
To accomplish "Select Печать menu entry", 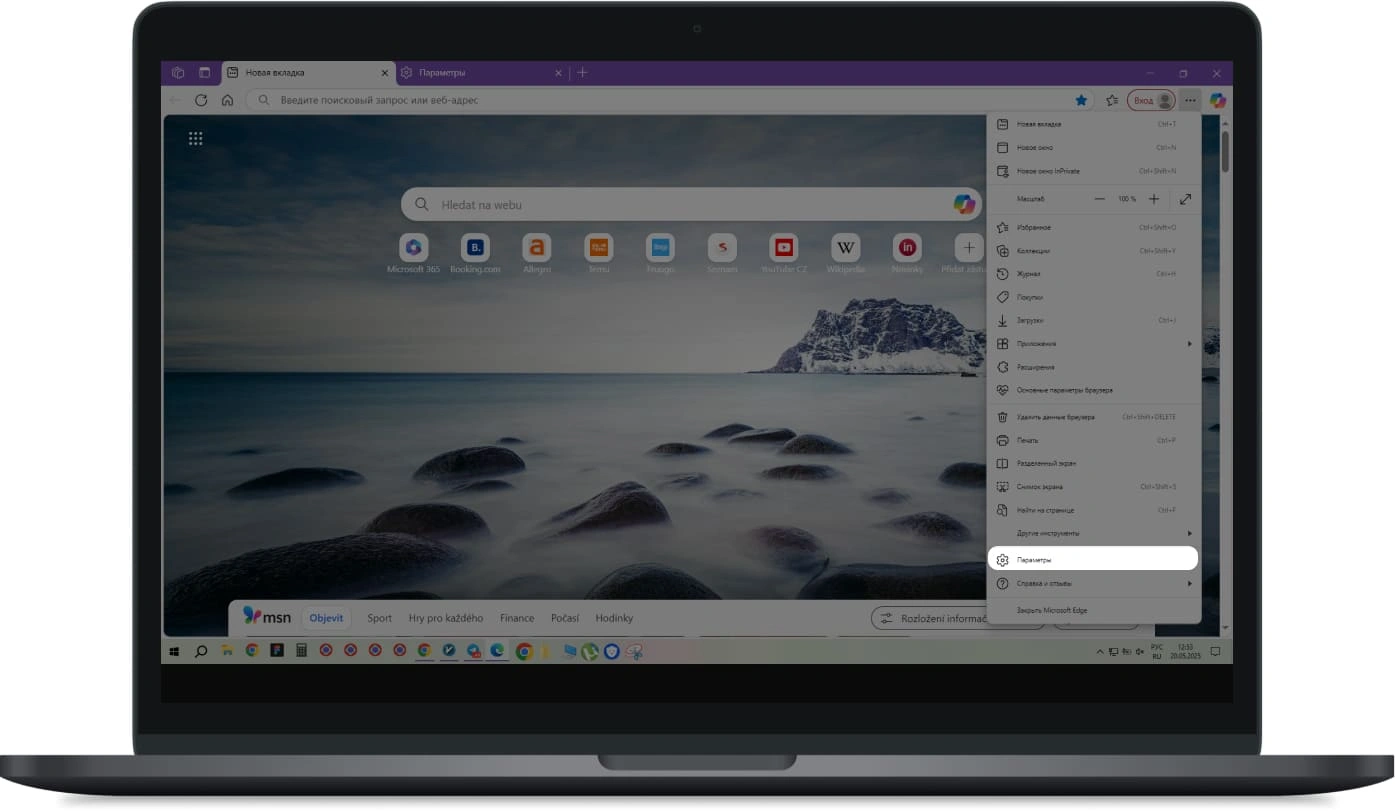I will click(x=1092, y=440).
